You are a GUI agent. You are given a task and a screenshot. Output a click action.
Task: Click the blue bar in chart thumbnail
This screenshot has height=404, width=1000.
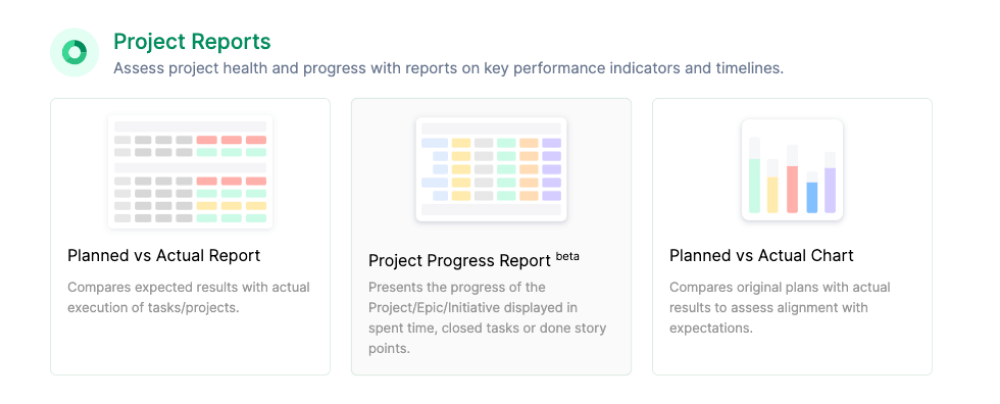point(811,197)
